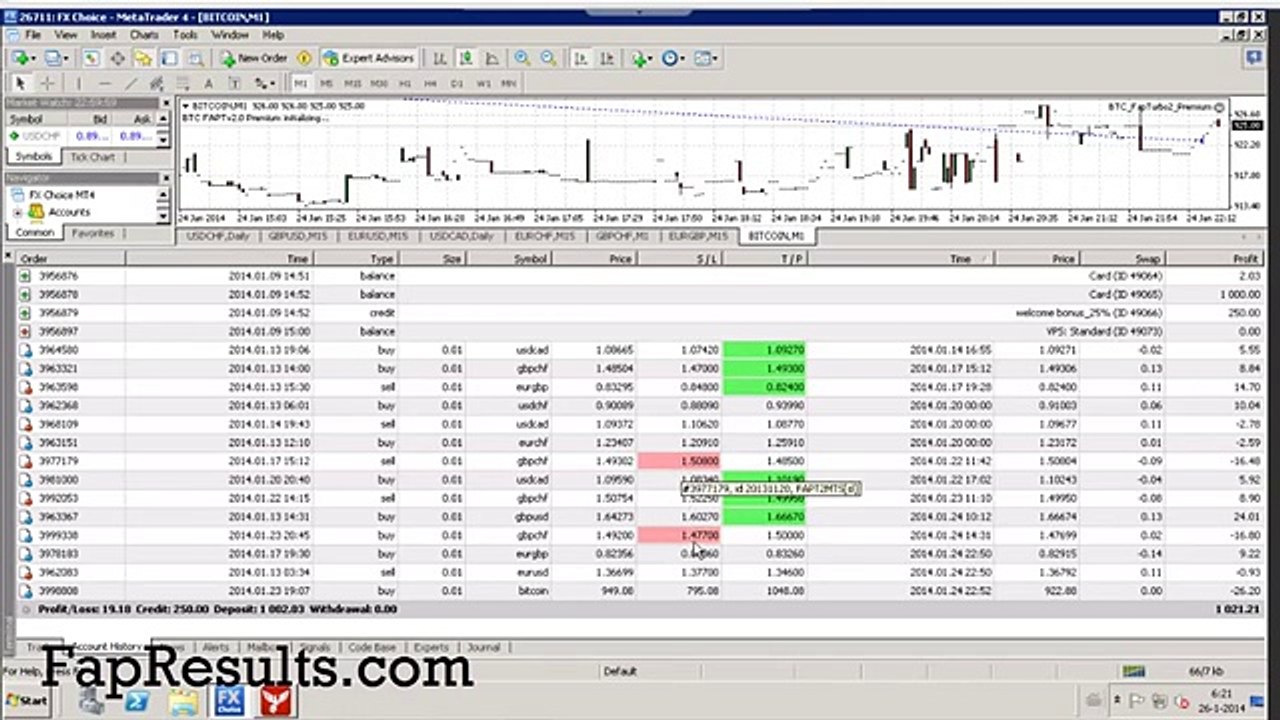Zoom in on the chart
Screen dimensions: 1280x720
522,59
